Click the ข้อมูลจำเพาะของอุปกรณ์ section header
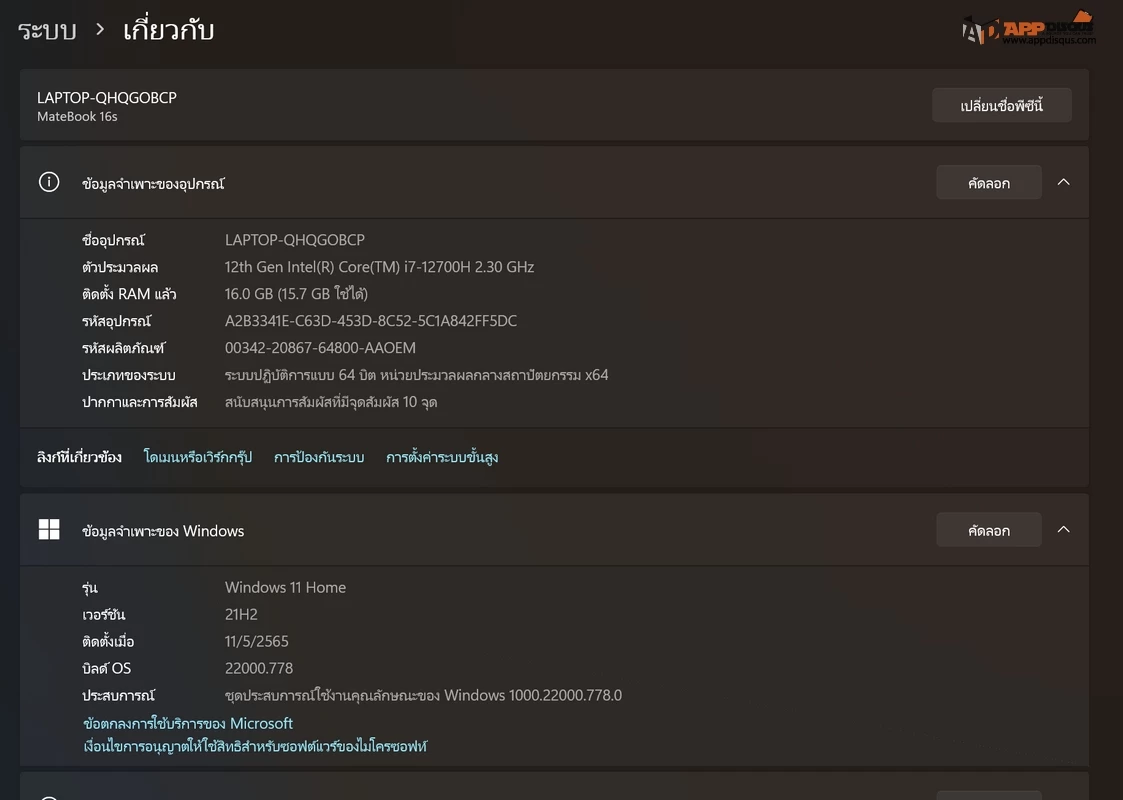The width and height of the screenshot is (1123, 800). pyautogui.click(x=554, y=183)
